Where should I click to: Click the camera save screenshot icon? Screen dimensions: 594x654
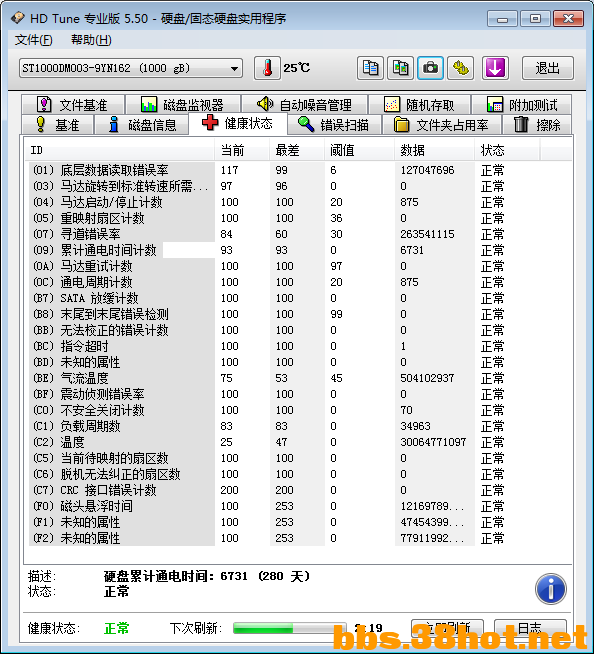tap(430, 68)
